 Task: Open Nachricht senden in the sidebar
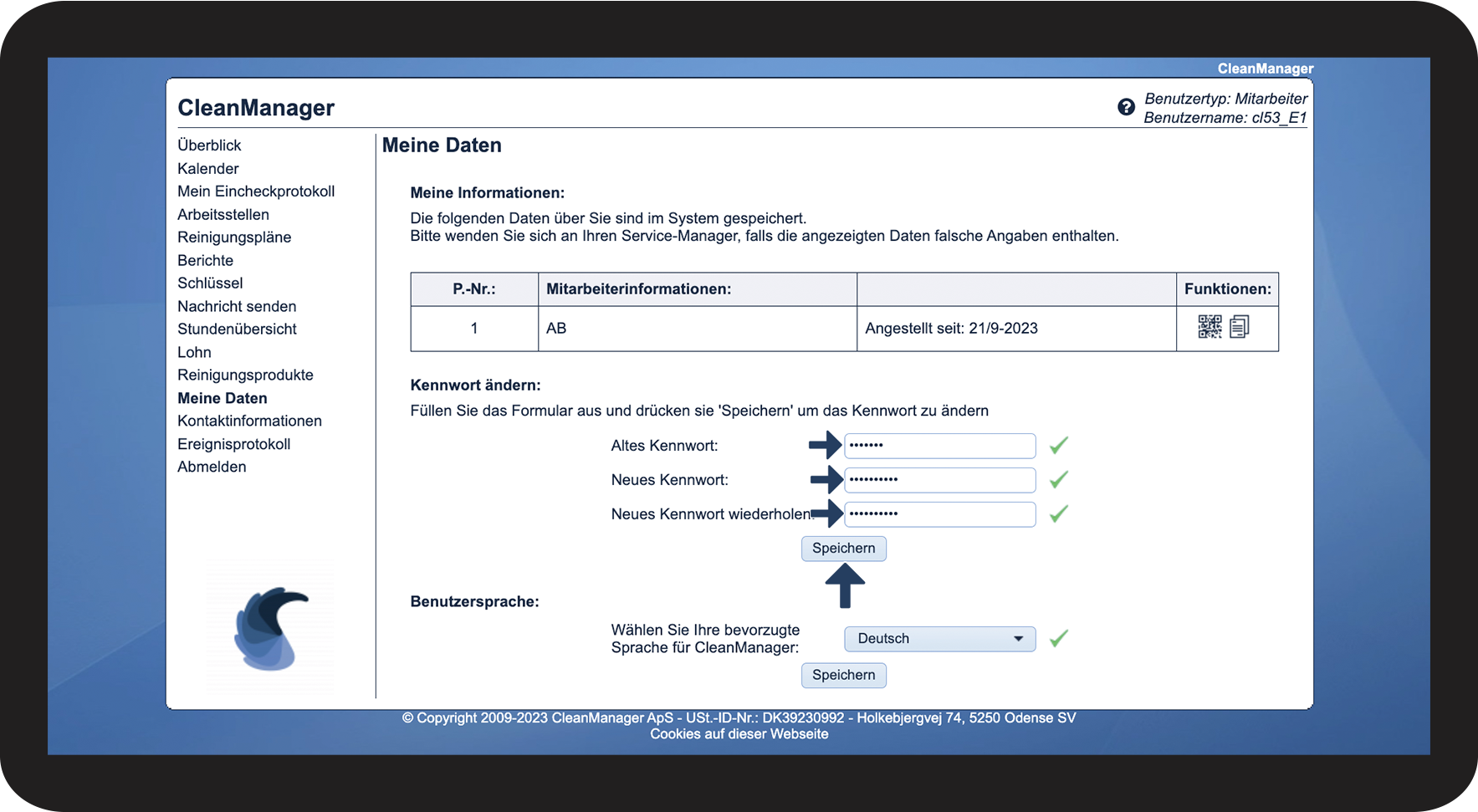(x=237, y=307)
